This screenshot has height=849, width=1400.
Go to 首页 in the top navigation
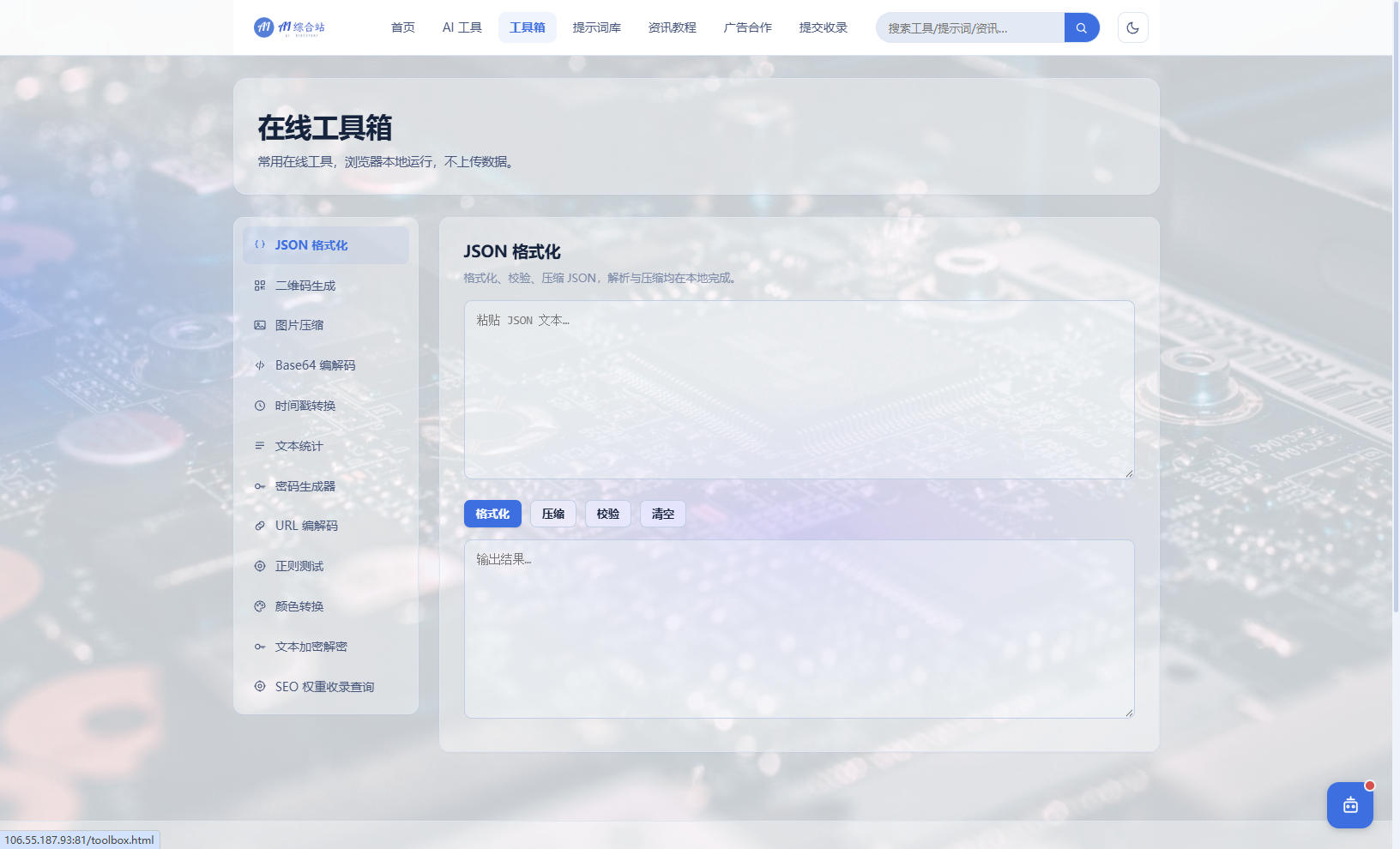403,27
